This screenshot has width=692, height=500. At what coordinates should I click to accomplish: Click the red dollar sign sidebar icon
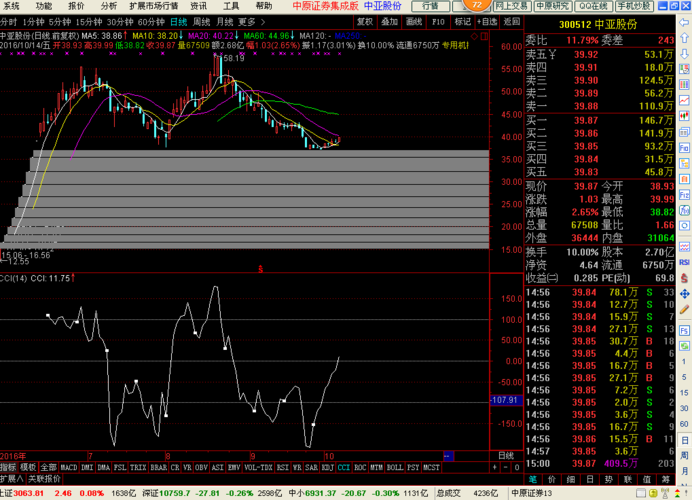pyautogui.click(x=684, y=278)
